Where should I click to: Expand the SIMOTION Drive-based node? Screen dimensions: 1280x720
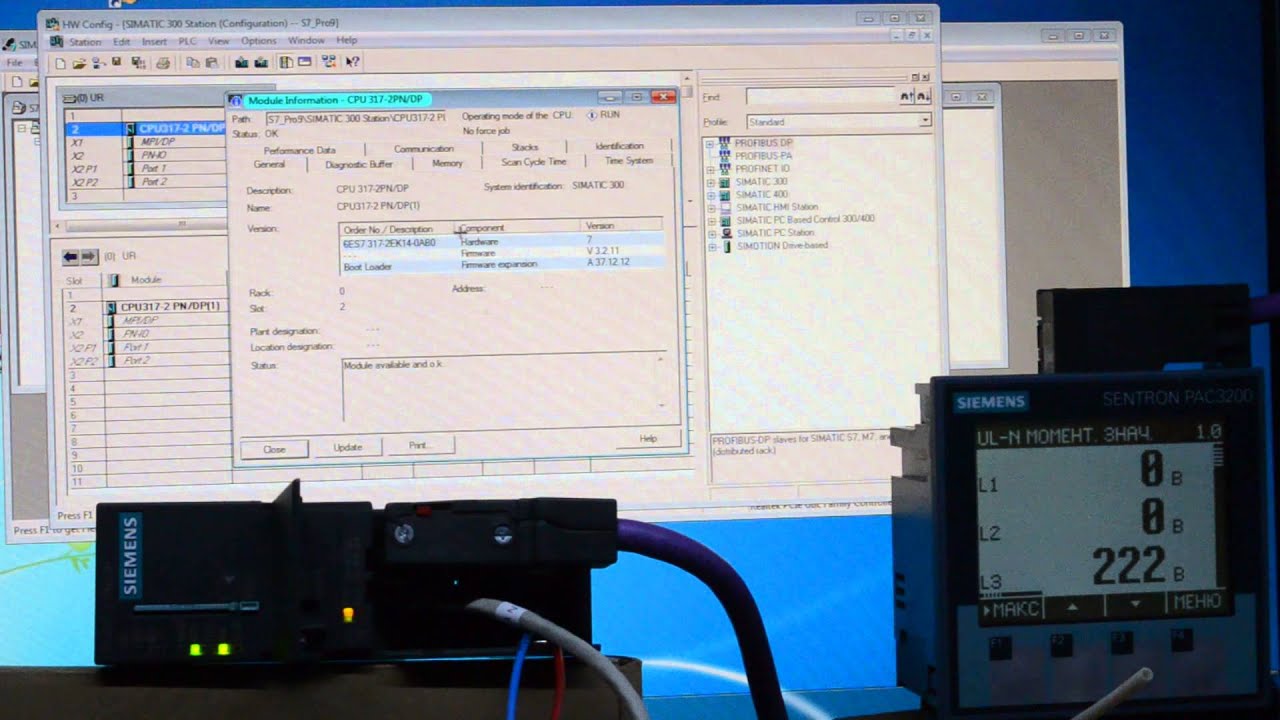point(711,246)
